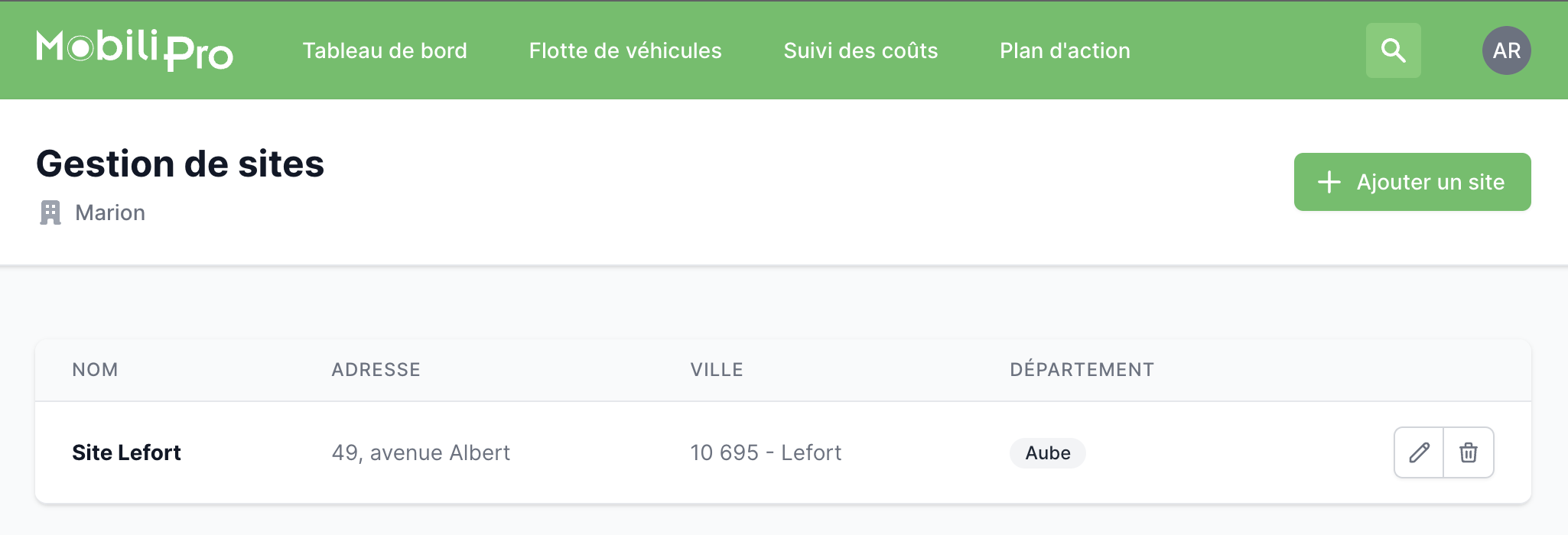Select the Site Lefort name
1568x535 pixels.
126,452
